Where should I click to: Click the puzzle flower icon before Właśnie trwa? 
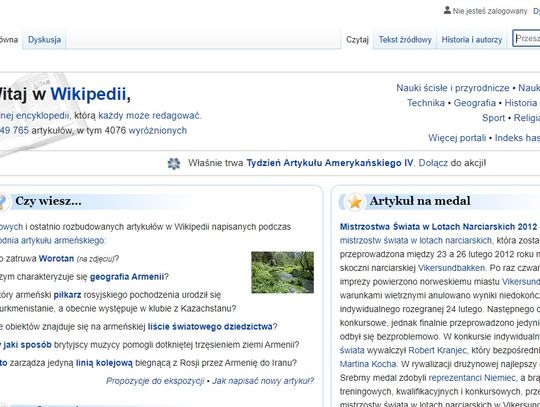pos(174,163)
